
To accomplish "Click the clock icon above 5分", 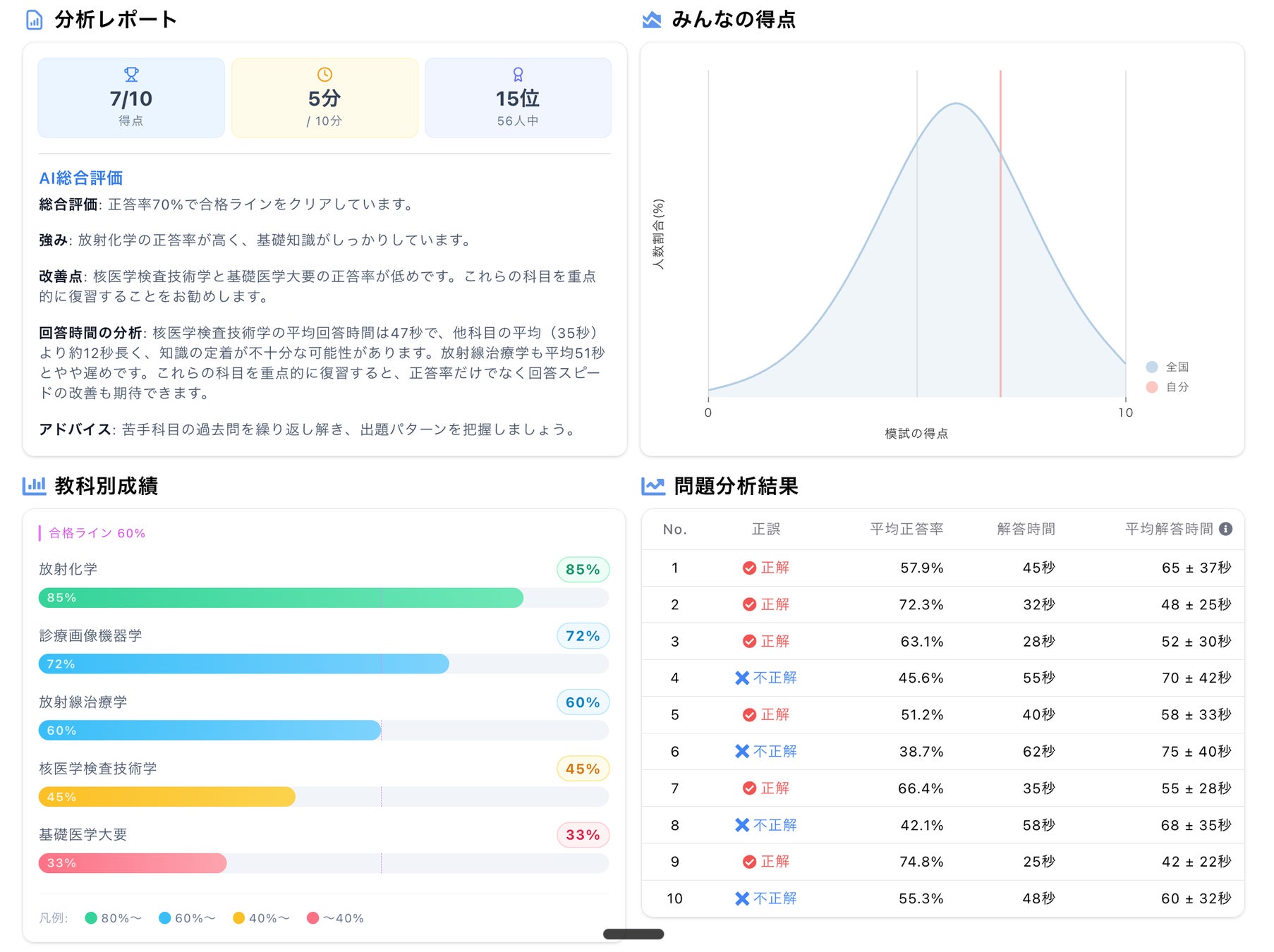I will point(324,74).
